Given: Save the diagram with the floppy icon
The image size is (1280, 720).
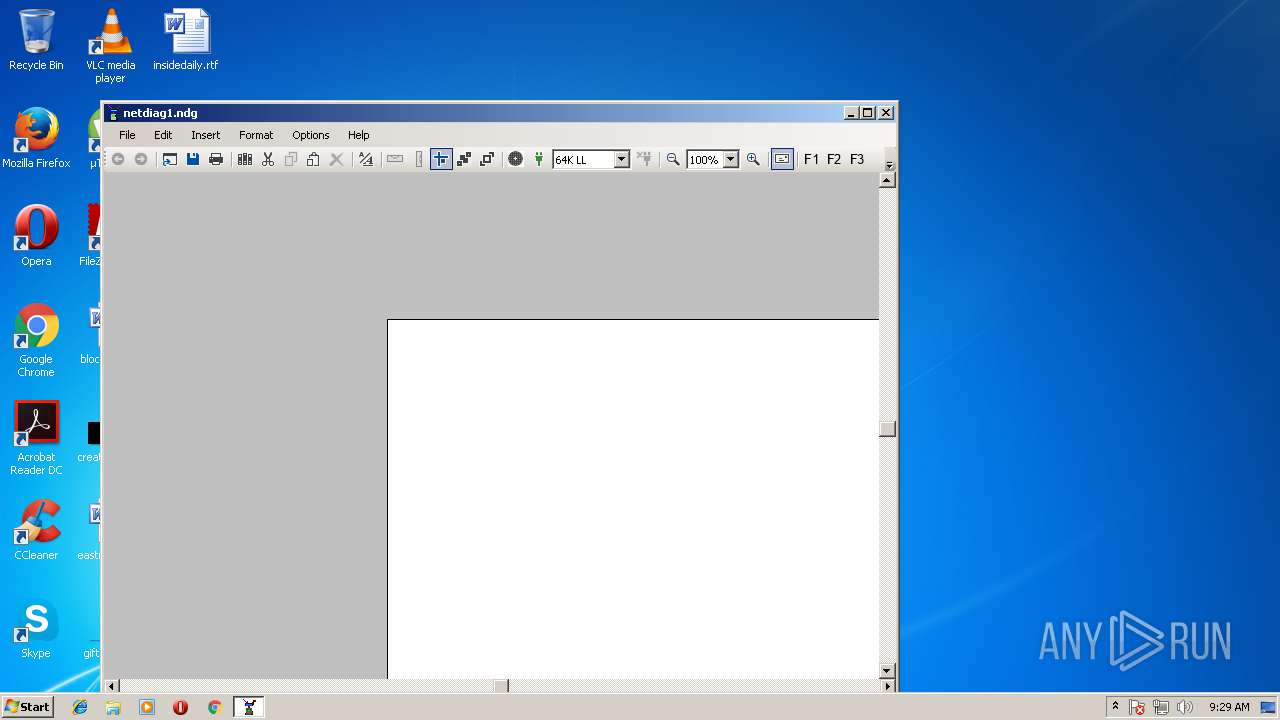Looking at the screenshot, I should tap(193, 159).
